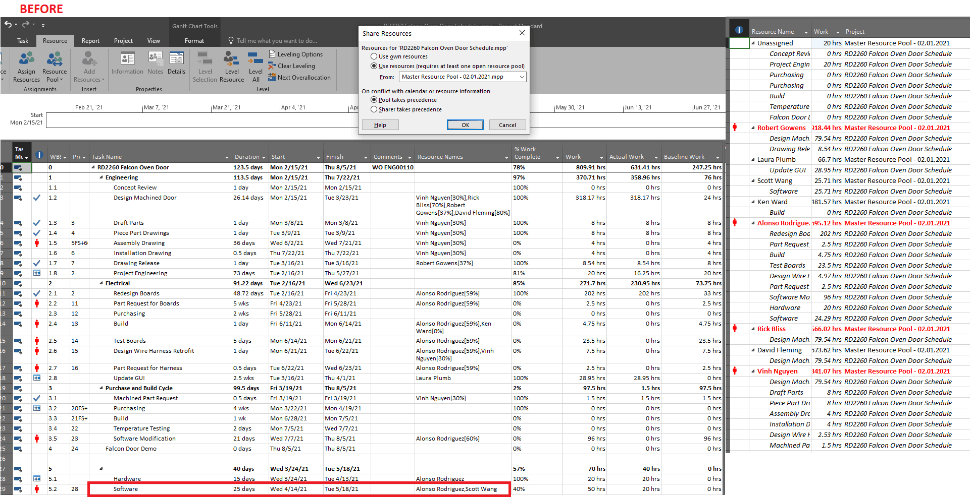
Task: Switch to the Format ribbon tab
Action: pos(194,41)
